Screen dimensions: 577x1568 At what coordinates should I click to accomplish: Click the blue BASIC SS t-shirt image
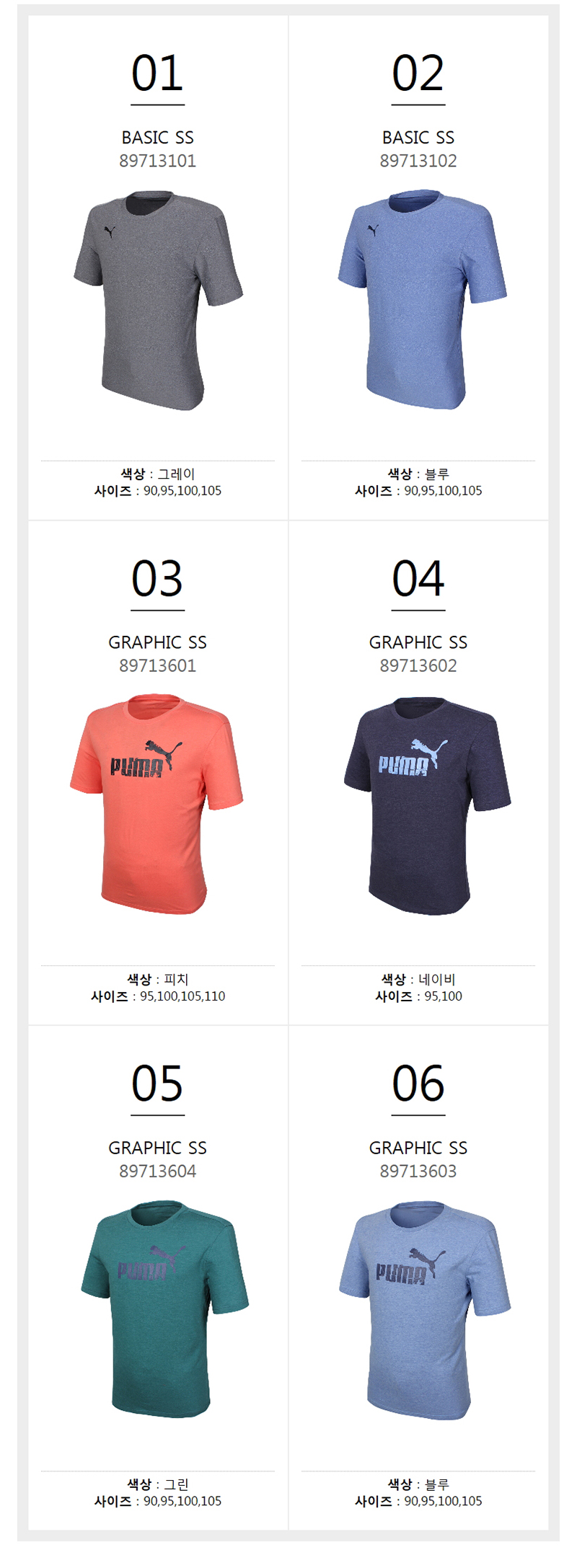point(423,300)
